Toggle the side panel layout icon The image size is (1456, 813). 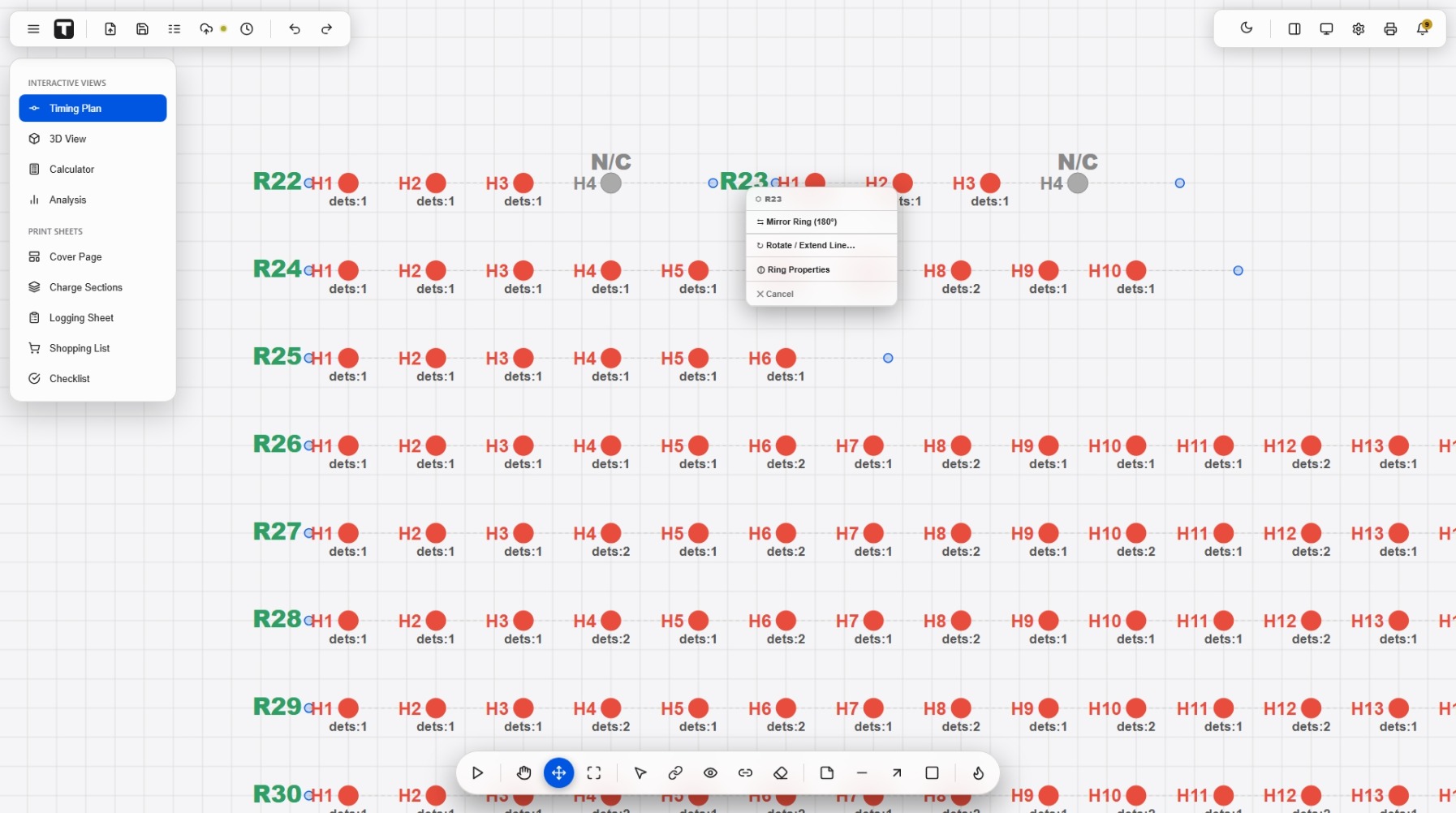click(1294, 29)
